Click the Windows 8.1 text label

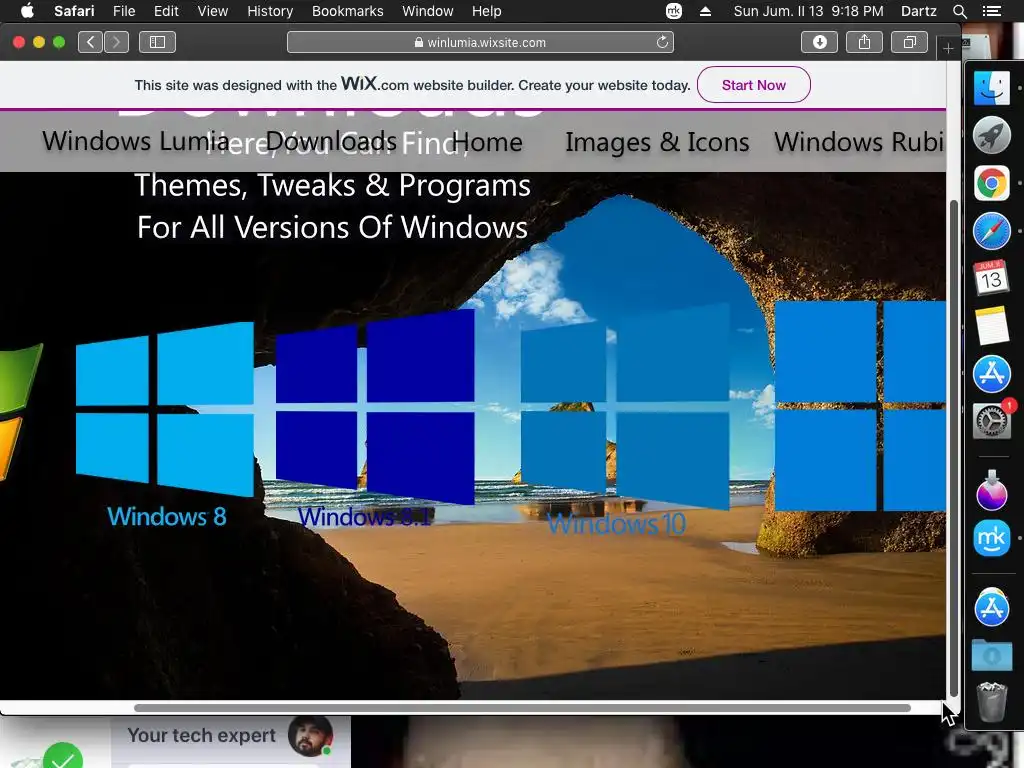(364, 517)
